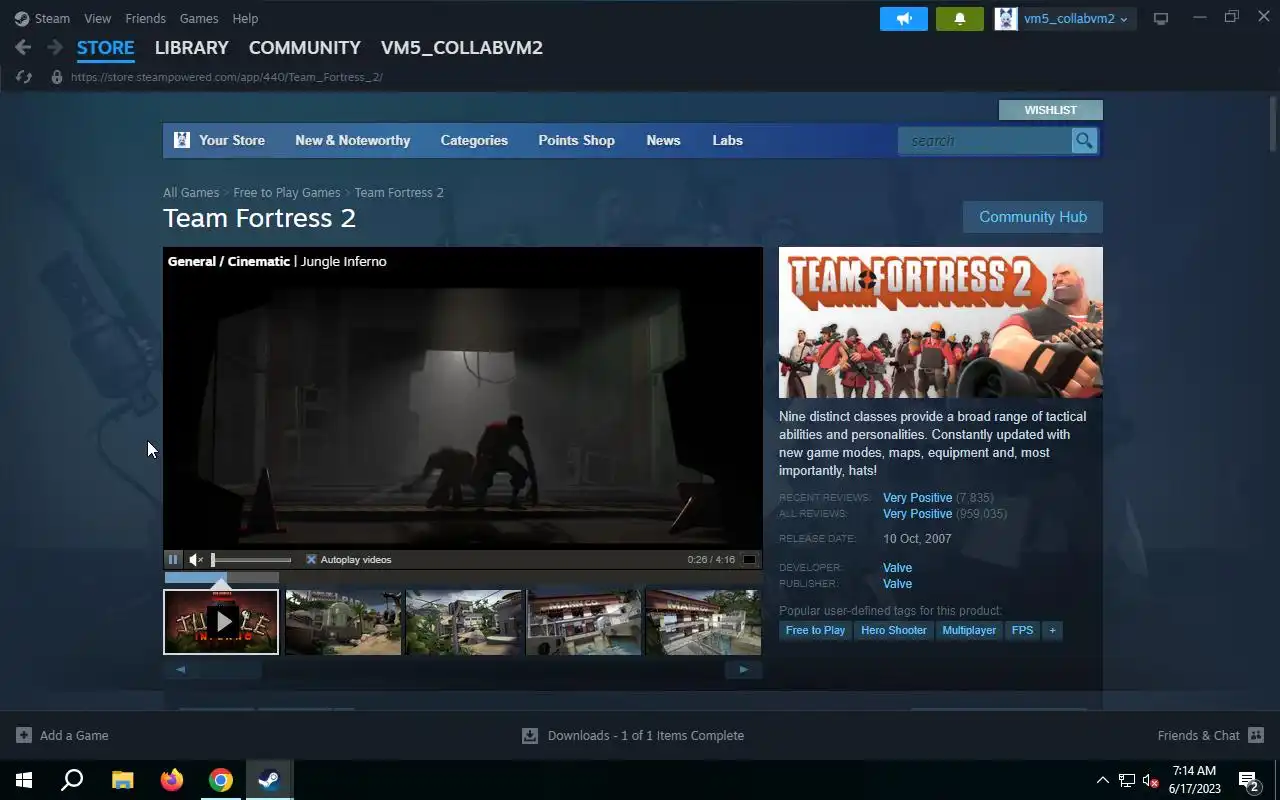1280x800 pixels.
Task: Unmute the trailer volume icon
Action: [196, 560]
